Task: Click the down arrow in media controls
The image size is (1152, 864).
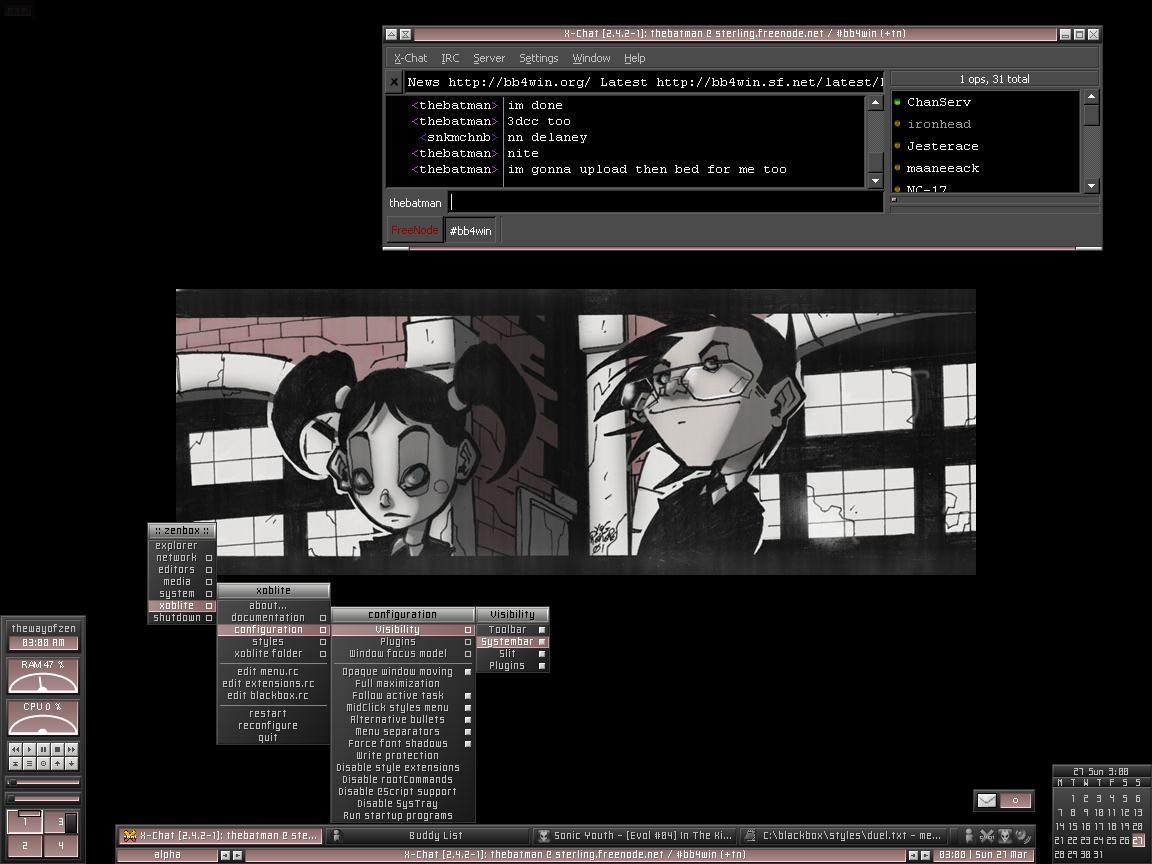Action: (x=71, y=764)
